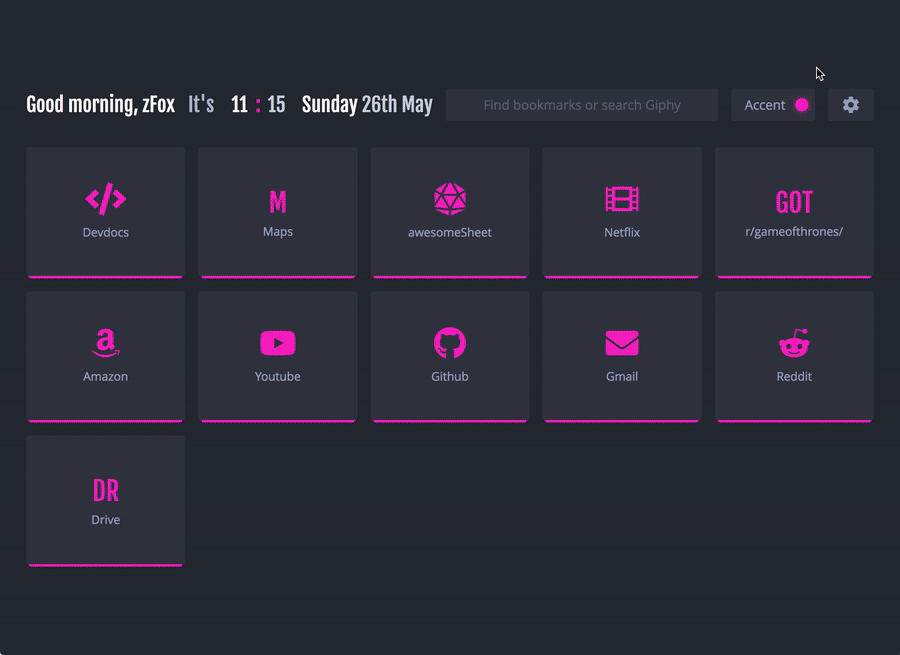Click the bookmarks search field
Image resolution: width=900 pixels, height=655 pixels.
pyautogui.click(x=582, y=104)
